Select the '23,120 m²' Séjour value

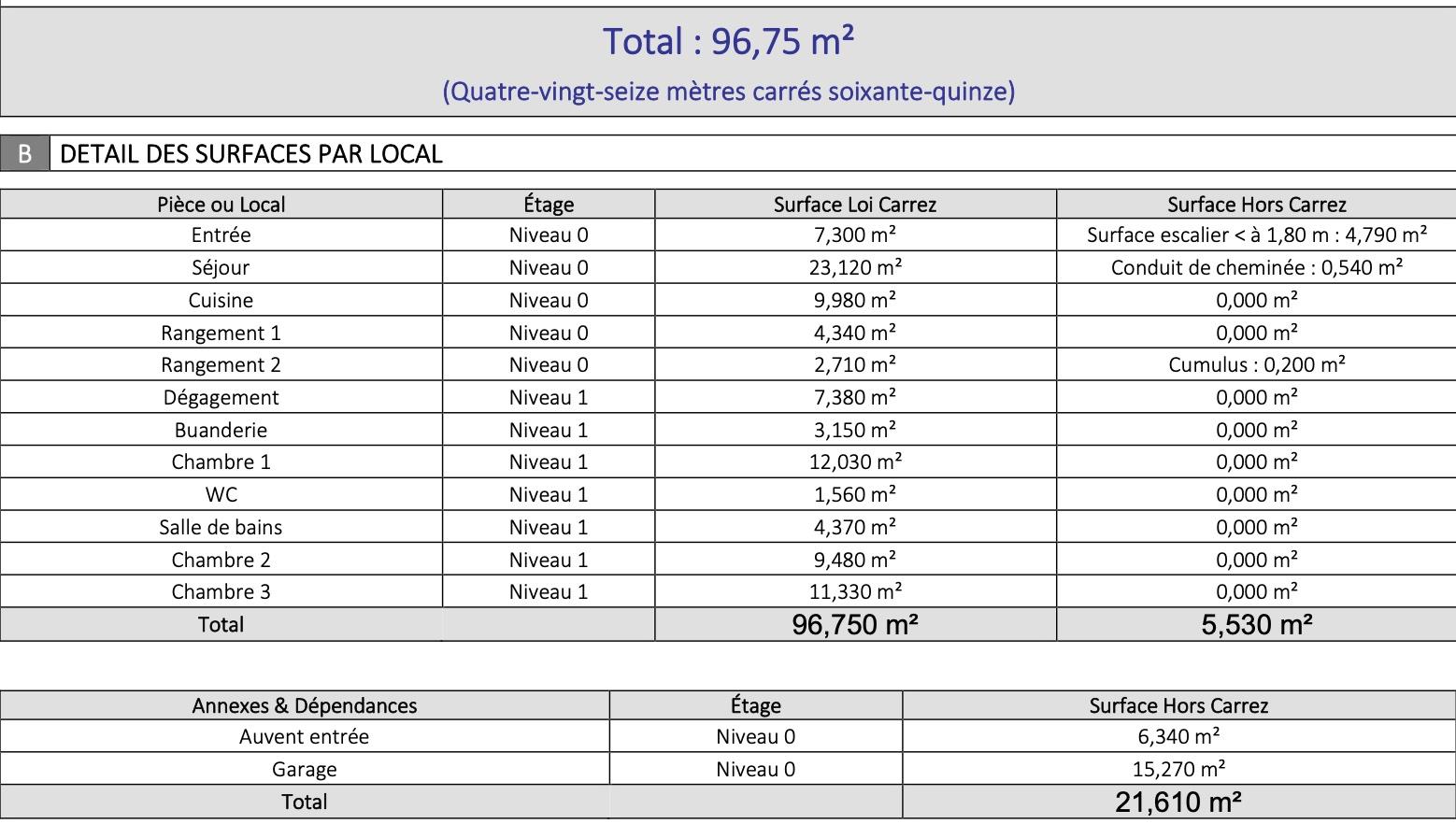[855, 268]
